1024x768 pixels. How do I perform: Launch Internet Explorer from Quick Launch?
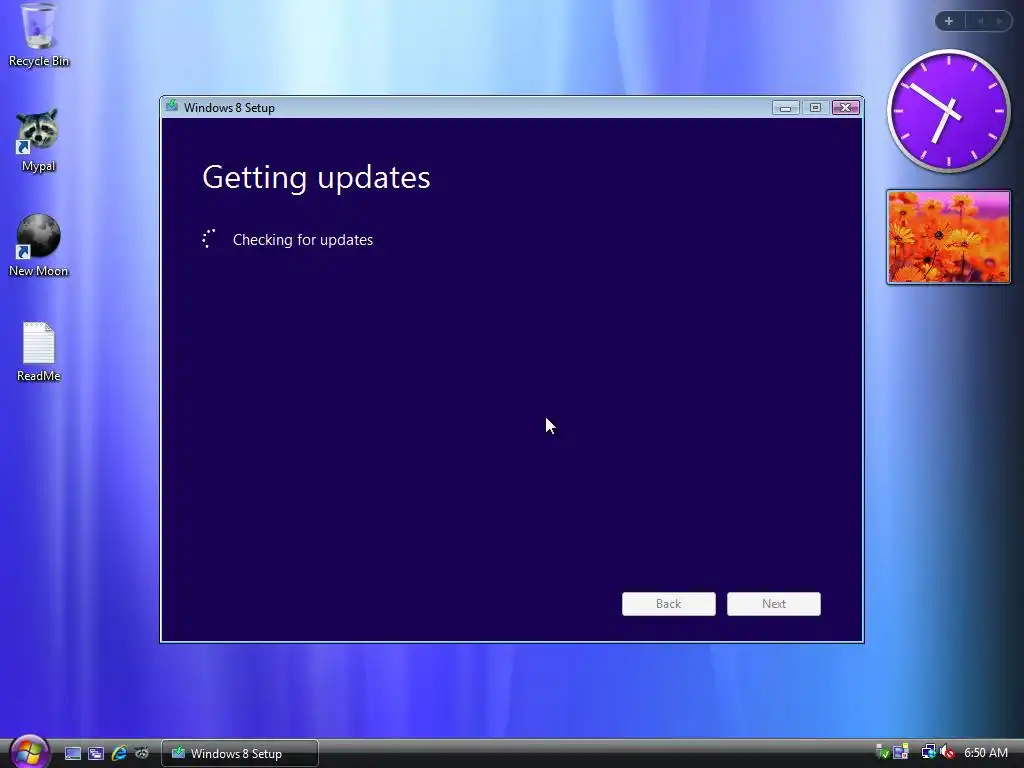click(119, 753)
